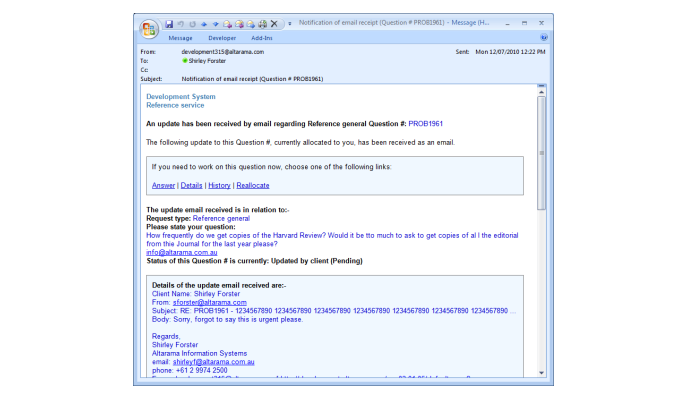Click the 'Reference general' request type value

pyautogui.click(x=221, y=218)
